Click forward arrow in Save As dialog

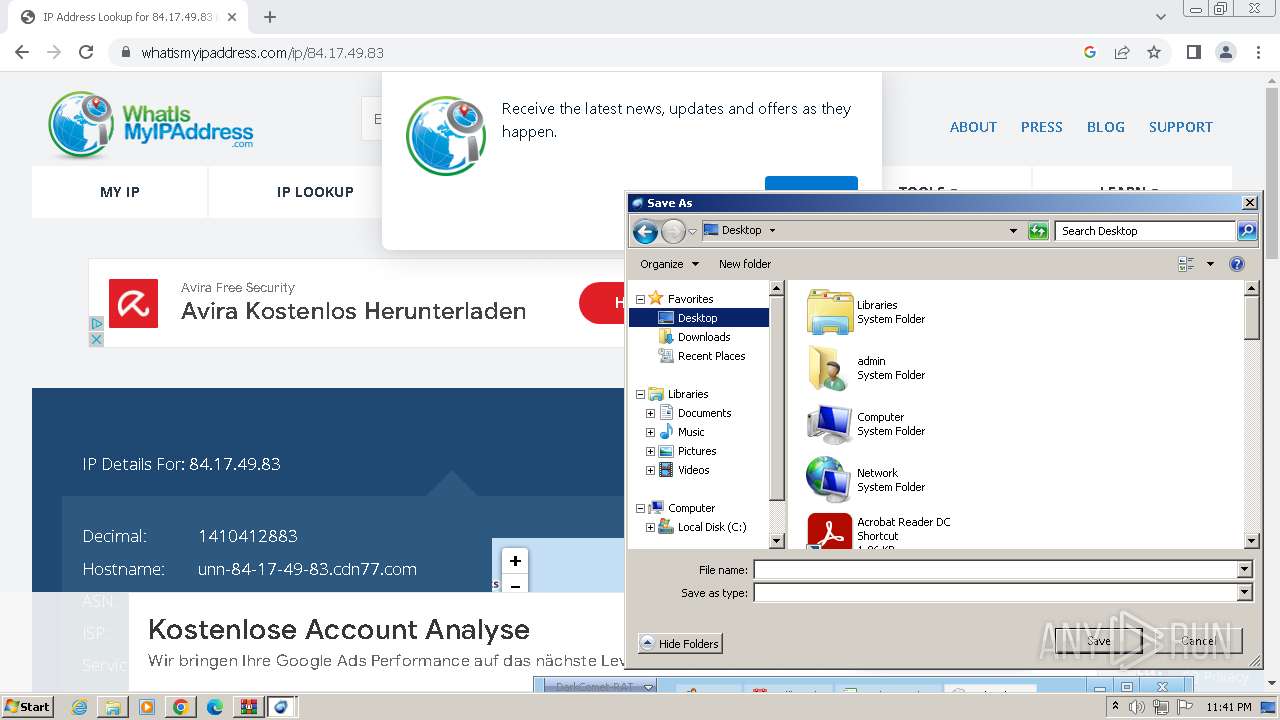(673, 232)
